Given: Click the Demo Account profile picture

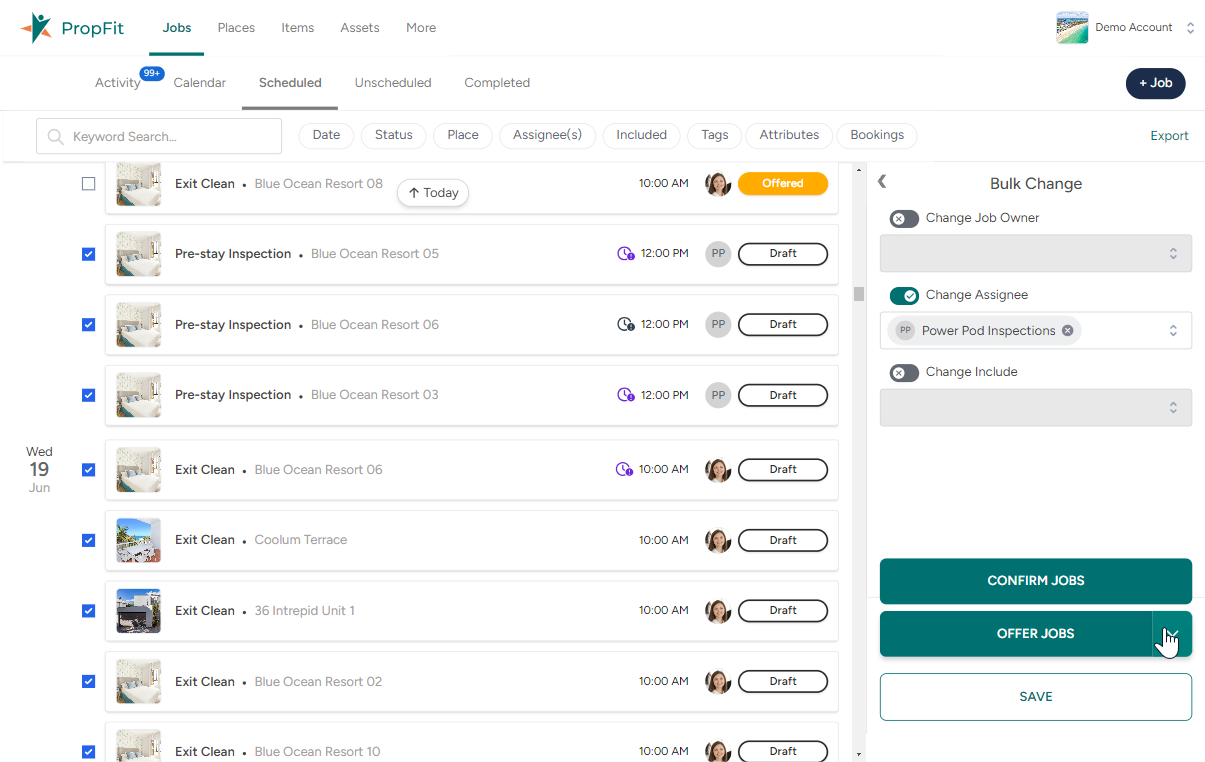Looking at the screenshot, I should point(1072,28).
